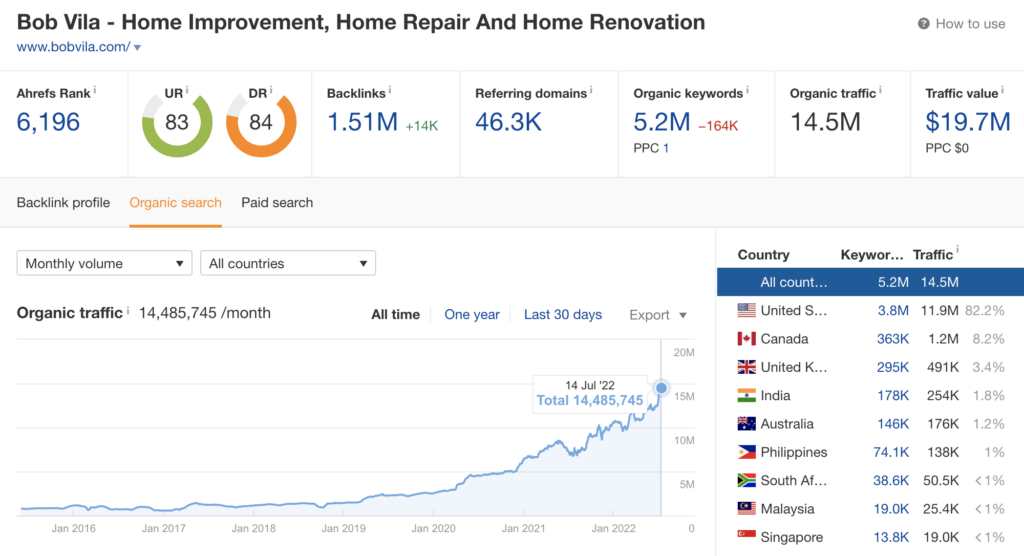The height and width of the screenshot is (556, 1024).
Task: Open the 46.3K referring domains value
Action: point(508,122)
